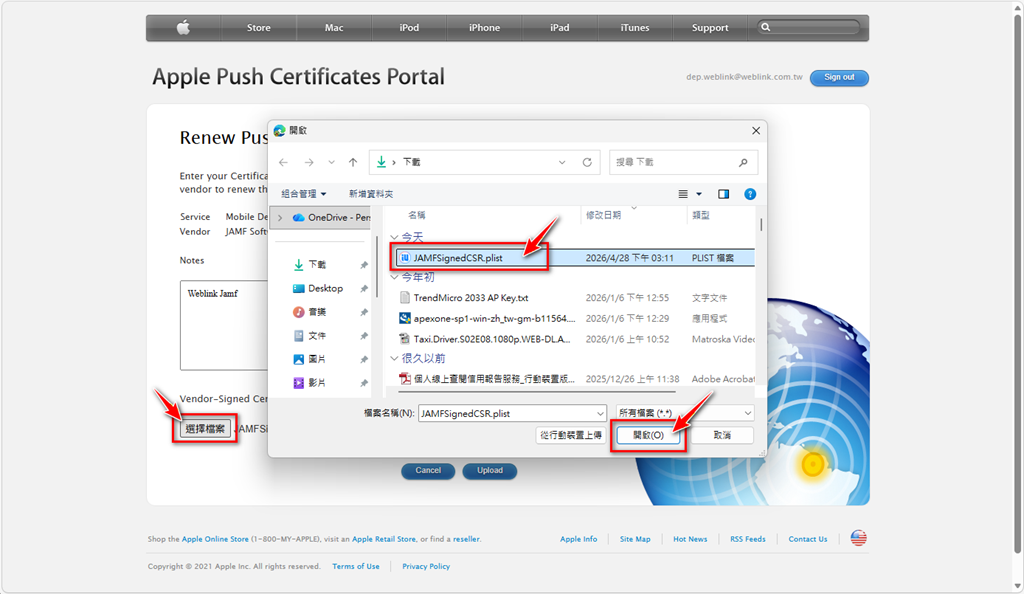Click the refresh button in file dialog

coord(588,162)
